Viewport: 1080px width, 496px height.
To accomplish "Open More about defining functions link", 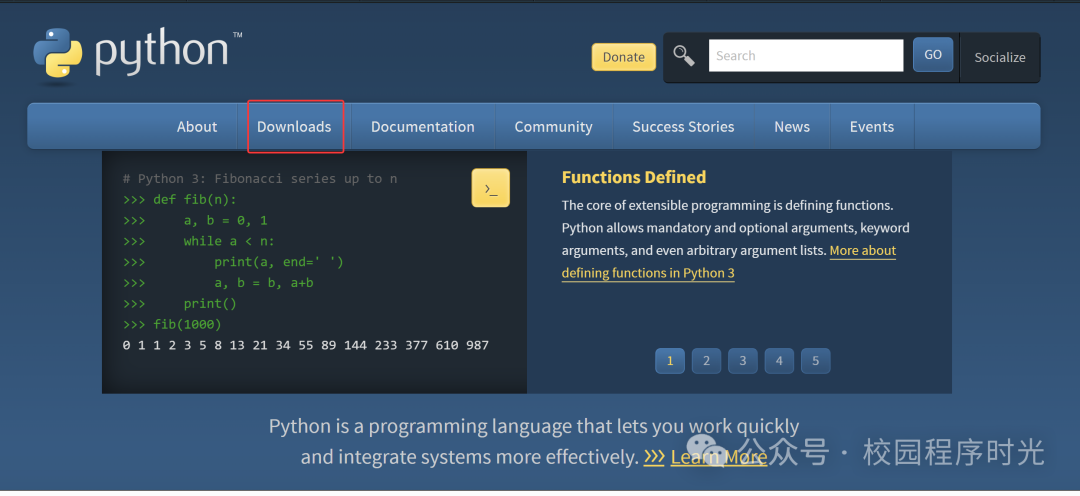I will pos(729,262).
